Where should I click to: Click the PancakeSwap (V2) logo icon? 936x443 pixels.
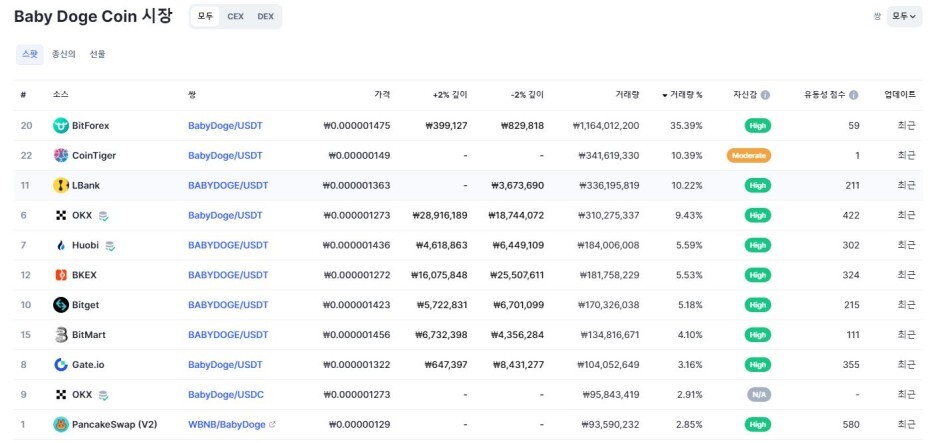coord(61,424)
